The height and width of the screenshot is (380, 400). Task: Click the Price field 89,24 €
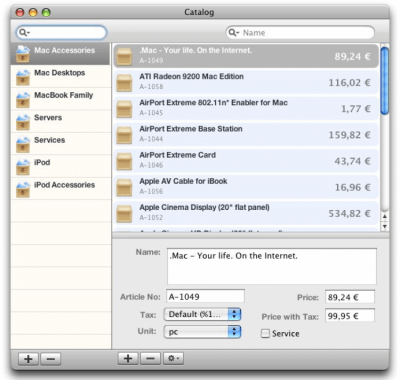click(350, 297)
